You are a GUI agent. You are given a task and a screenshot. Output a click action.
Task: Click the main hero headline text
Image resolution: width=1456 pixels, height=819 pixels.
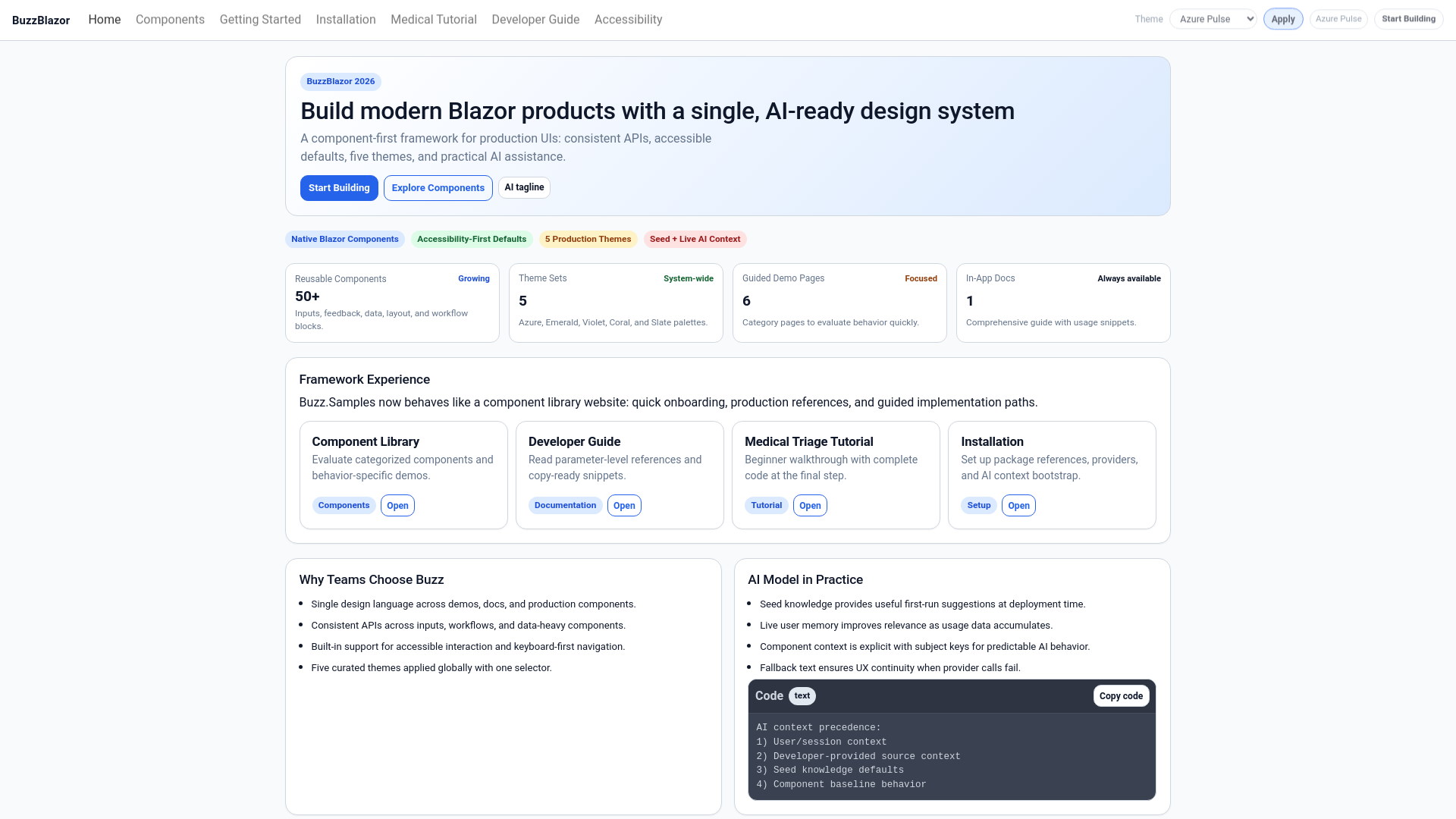(x=657, y=111)
